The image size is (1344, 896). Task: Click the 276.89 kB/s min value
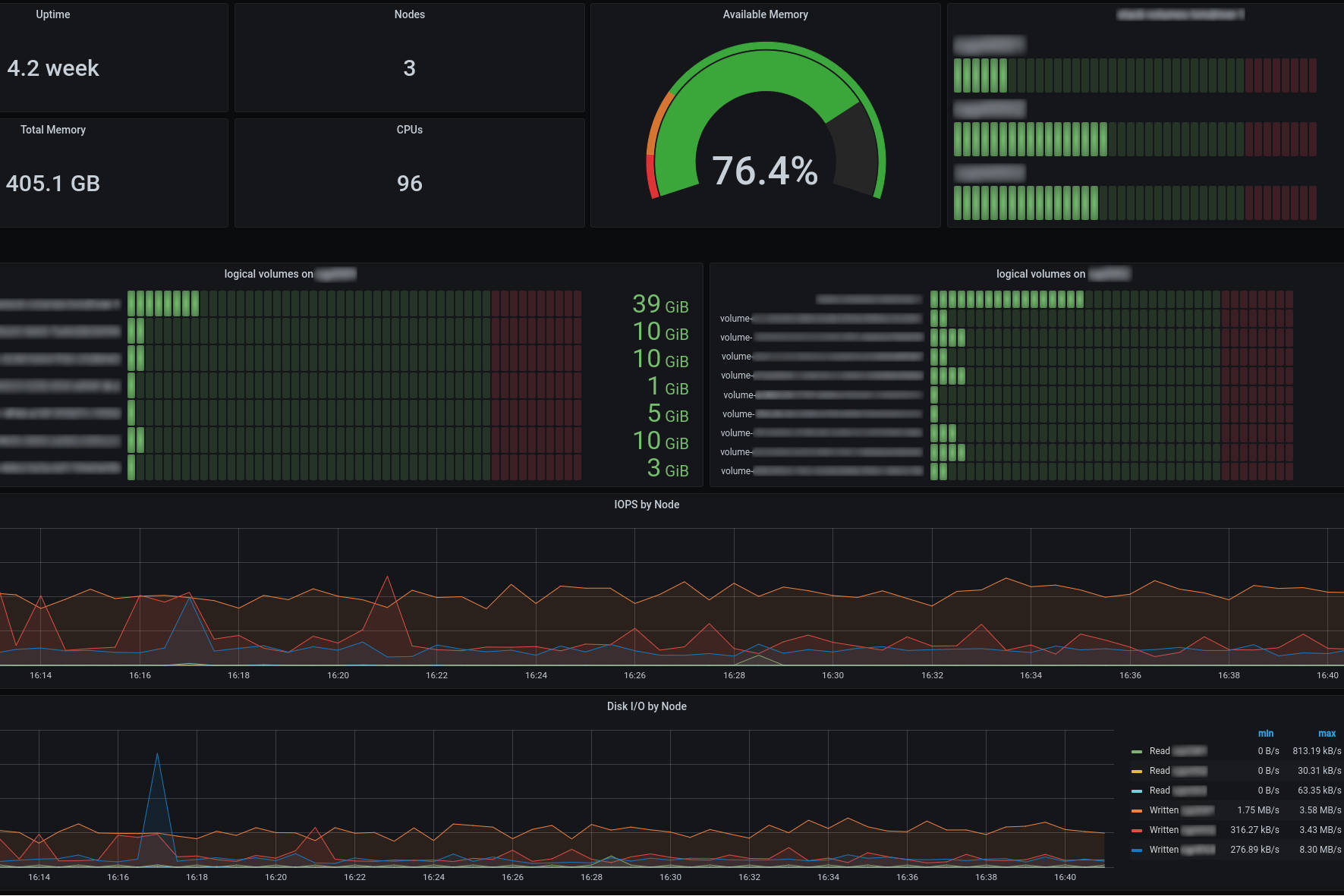(1255, 850)
